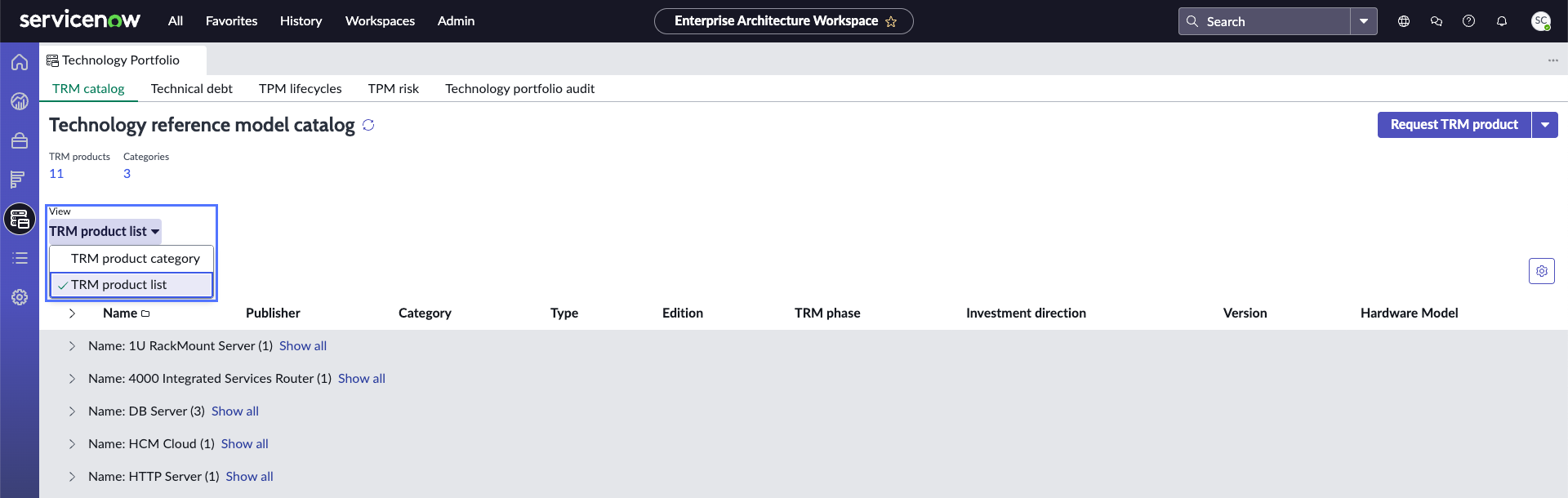Open the Favorites menu
Viewport: 1568px width, 498px height.
pos(231,21)
